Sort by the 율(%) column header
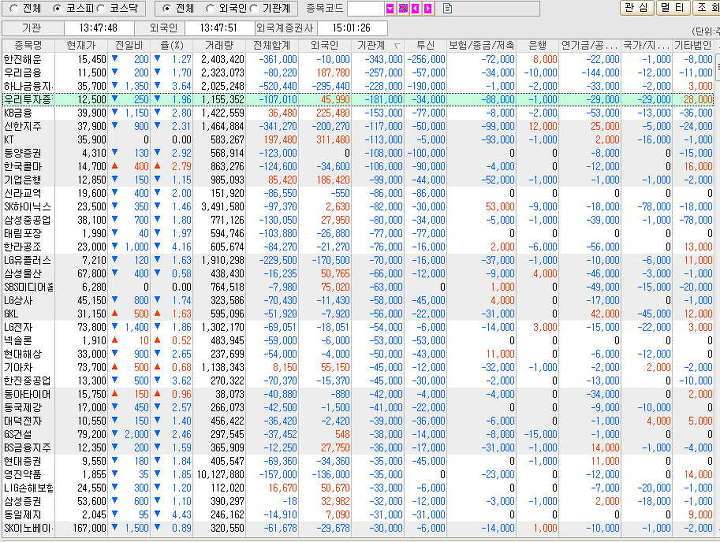 click(171, 45)
